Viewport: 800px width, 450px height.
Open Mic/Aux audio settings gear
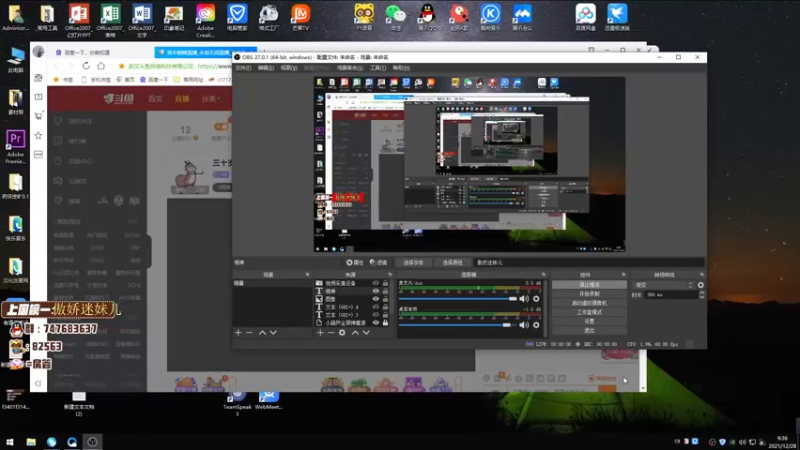pyautogui.click(x=536, y=299)
